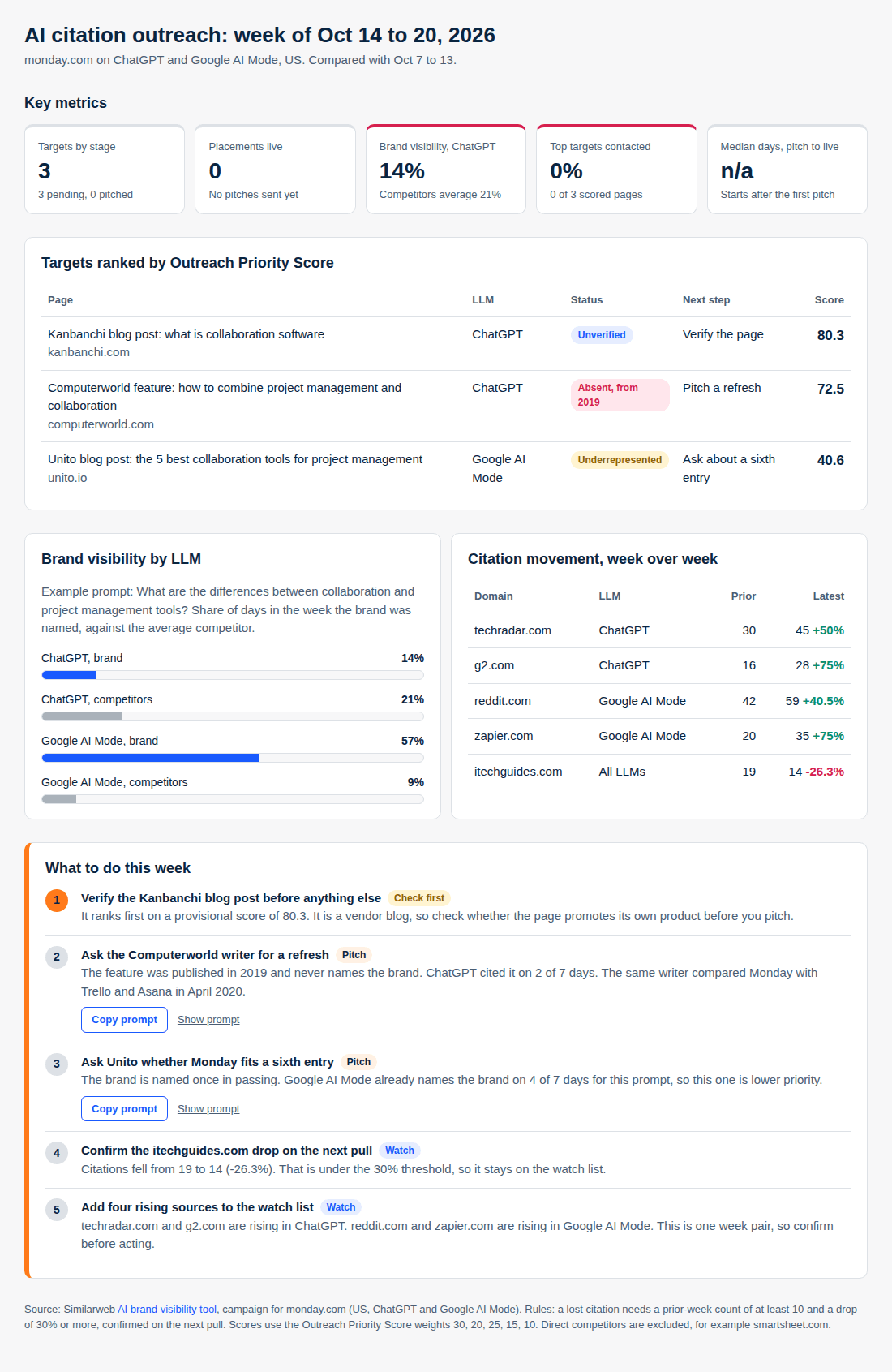892x1372 pixels.
Task: Click the Median days, pitch to live card
Action: point(787,169)
